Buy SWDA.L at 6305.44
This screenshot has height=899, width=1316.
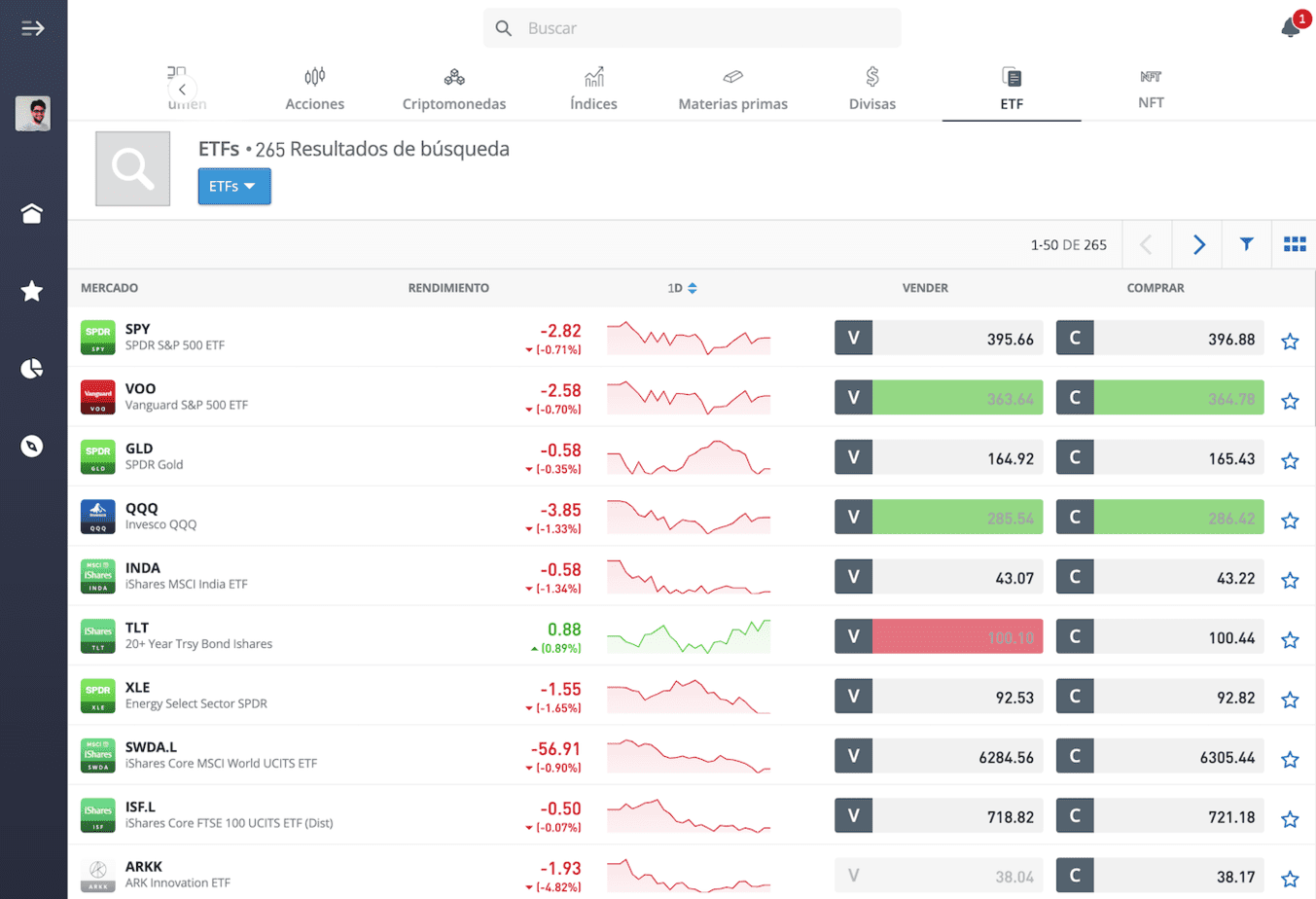click(x=1160, y=756)
